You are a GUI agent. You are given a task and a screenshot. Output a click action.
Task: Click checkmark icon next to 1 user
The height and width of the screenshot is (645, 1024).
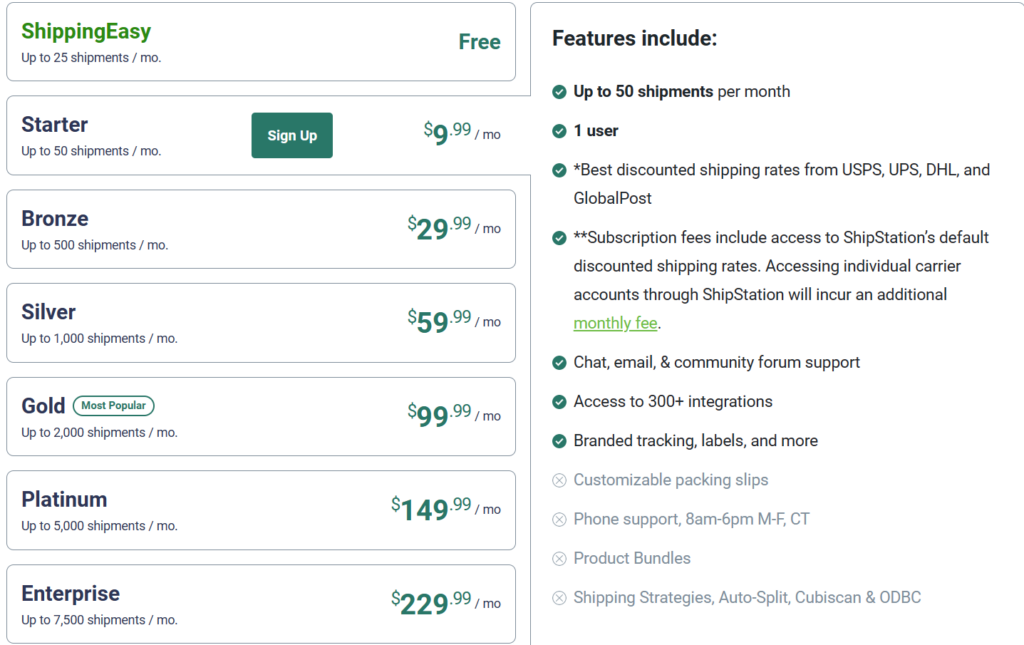point(559,131)
